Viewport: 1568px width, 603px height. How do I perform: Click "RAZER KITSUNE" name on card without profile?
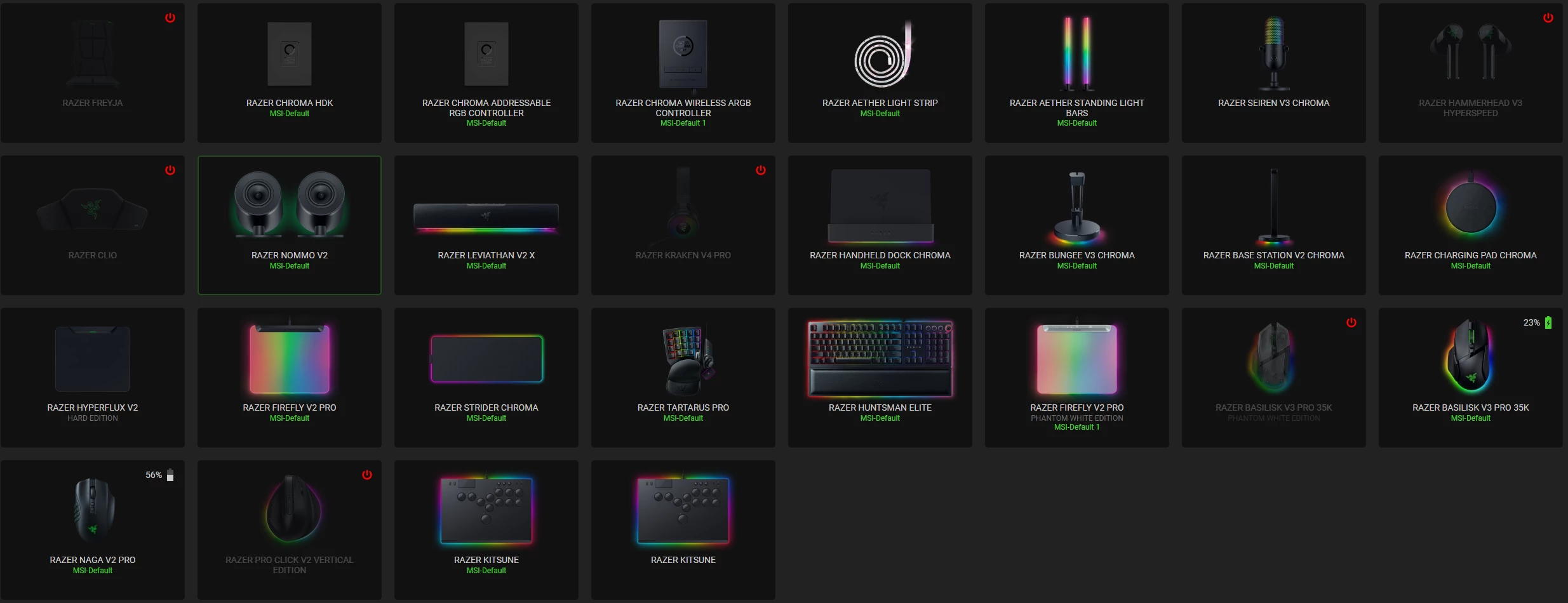tap(683, 560)
